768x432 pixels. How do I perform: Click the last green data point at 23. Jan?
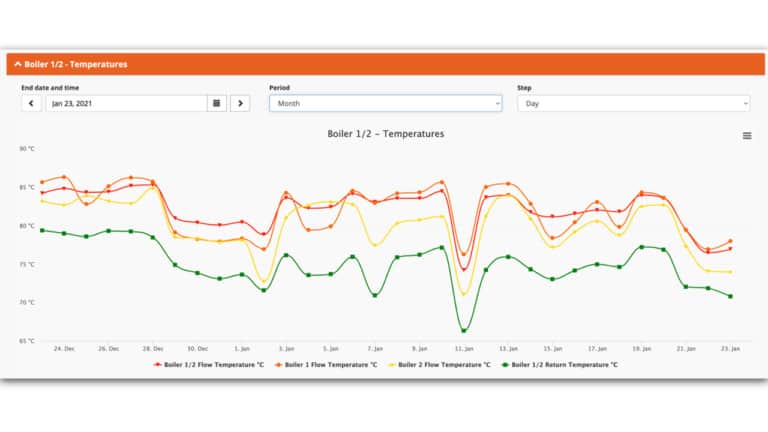tap(730, 296)
